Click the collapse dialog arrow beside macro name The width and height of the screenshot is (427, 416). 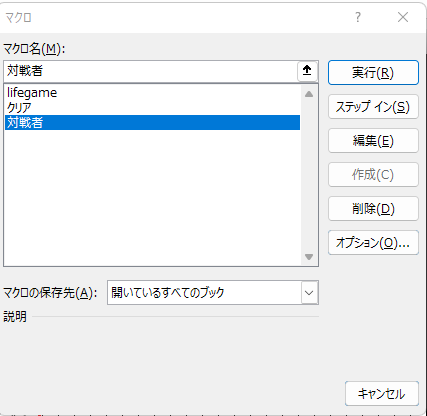point(307,71)
